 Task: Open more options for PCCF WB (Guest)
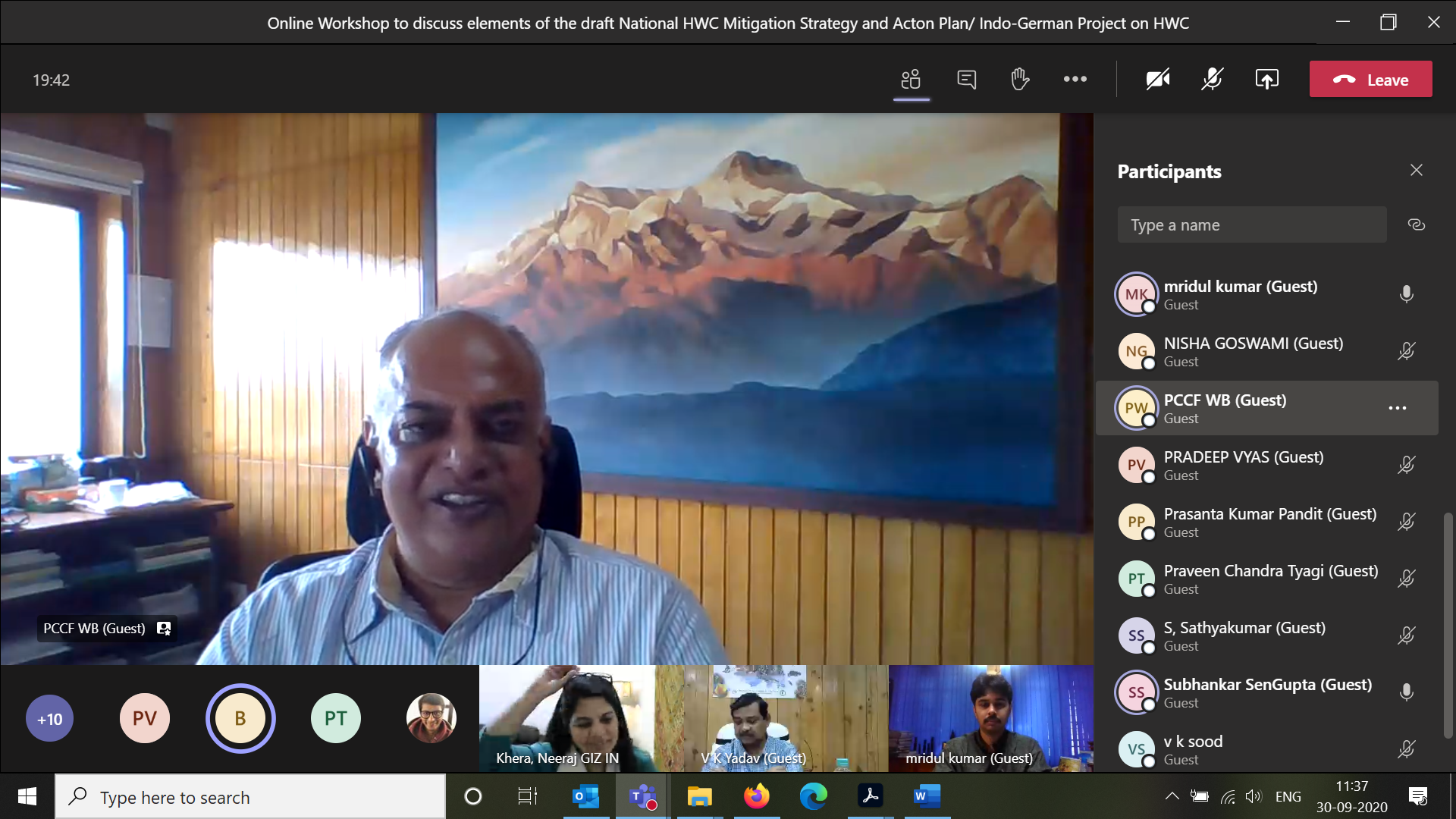pos(1397,408)
